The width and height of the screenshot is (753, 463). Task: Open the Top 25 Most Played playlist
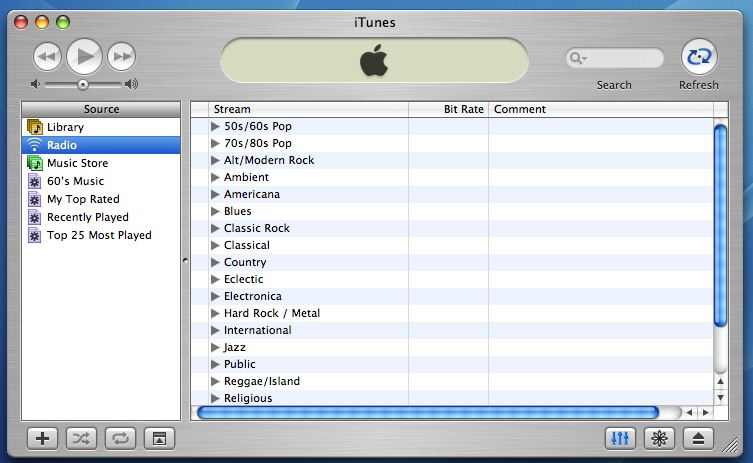click(101, 235)
